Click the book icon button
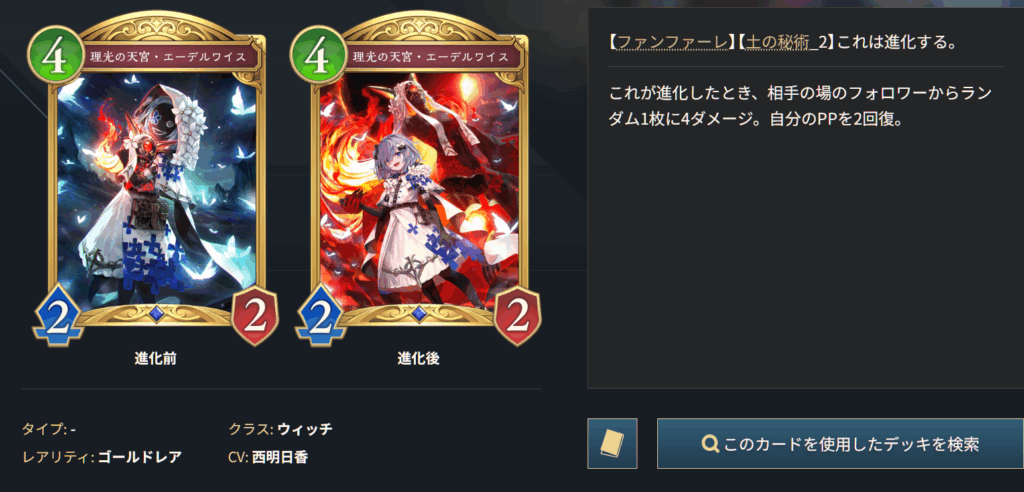Screen dimensions: 1024x492 (x=612, y=444)
